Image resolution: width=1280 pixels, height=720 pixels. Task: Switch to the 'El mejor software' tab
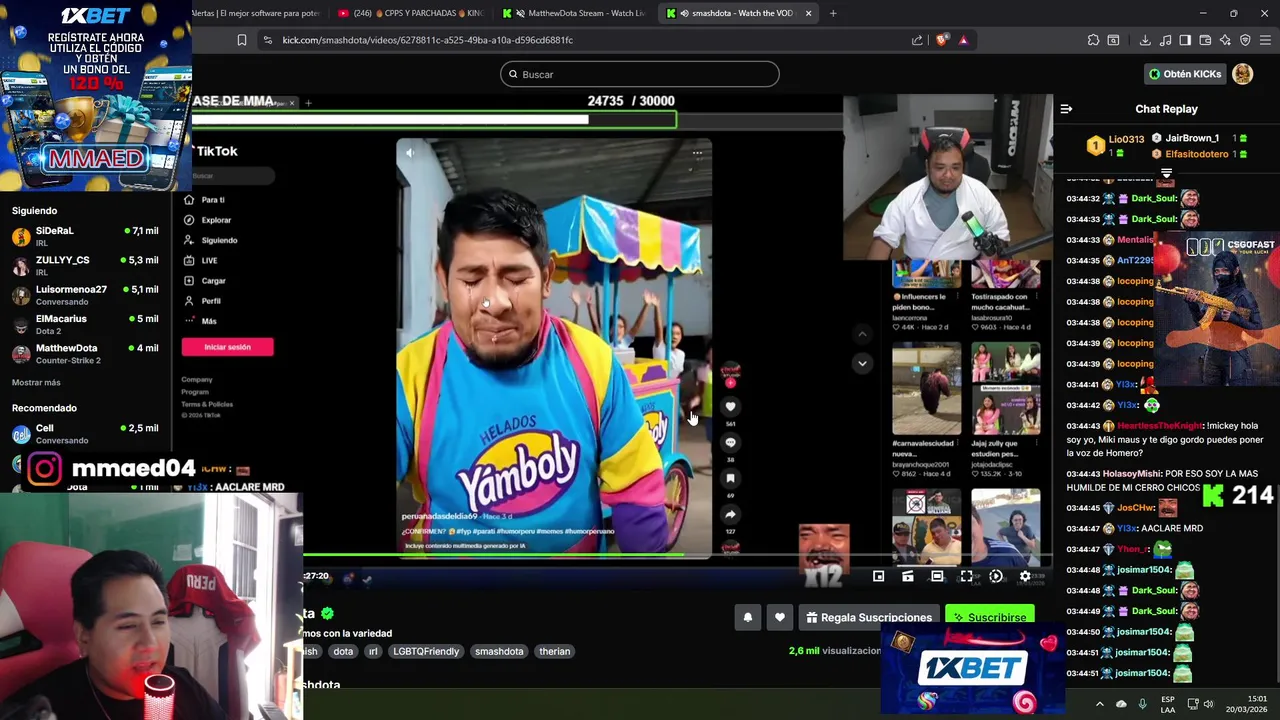pos(259,13)
